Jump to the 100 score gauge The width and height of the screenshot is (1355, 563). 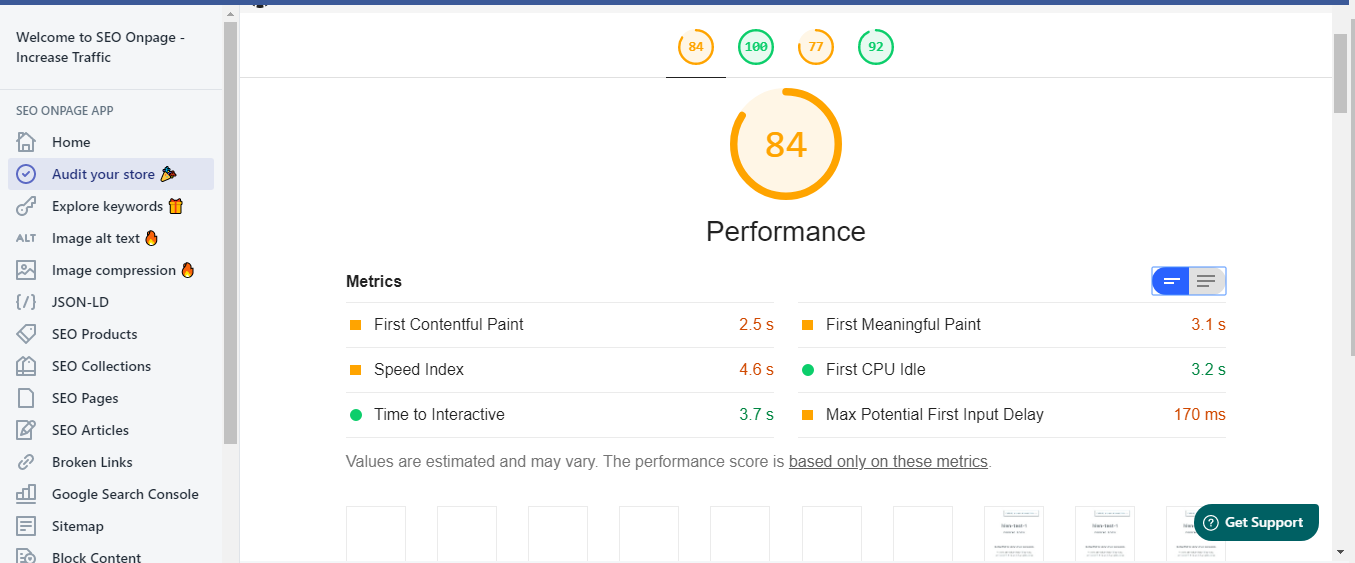click(756, 47)
